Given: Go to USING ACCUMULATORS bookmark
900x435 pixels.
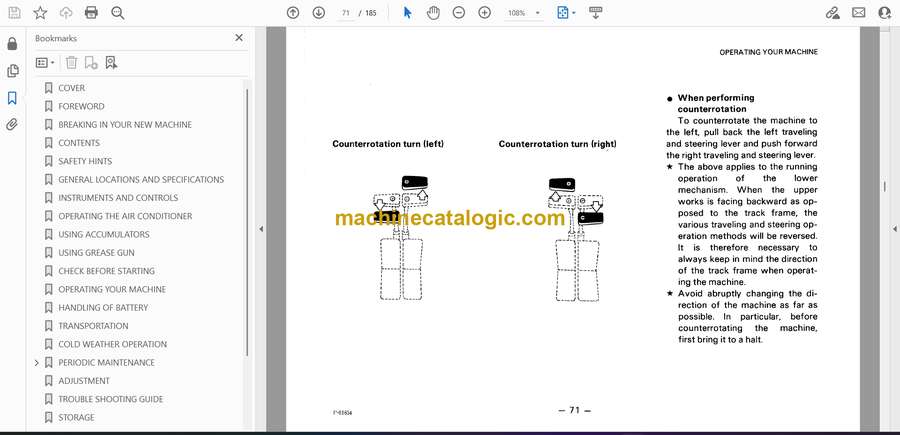Looking at the screenshot, I should tap(103, 234).
